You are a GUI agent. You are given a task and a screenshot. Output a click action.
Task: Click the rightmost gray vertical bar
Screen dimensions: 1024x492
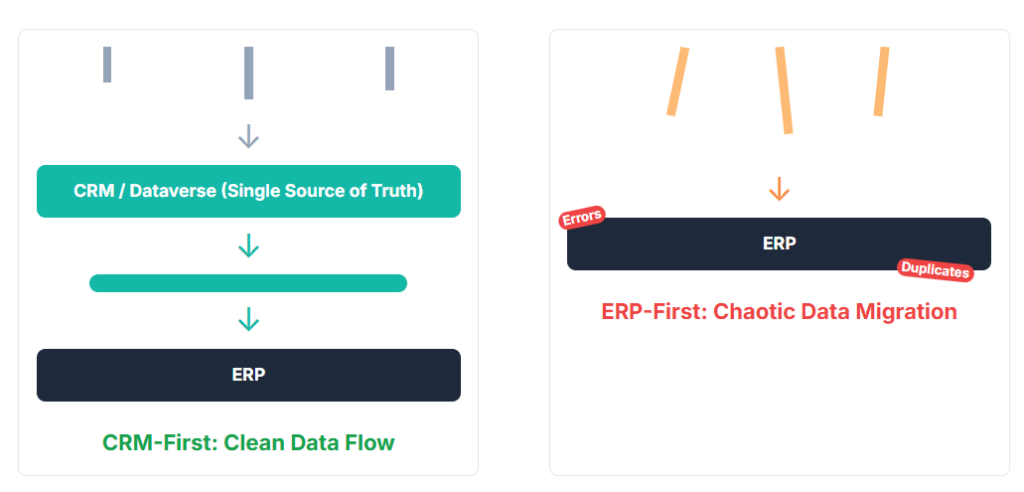[390, 68]
